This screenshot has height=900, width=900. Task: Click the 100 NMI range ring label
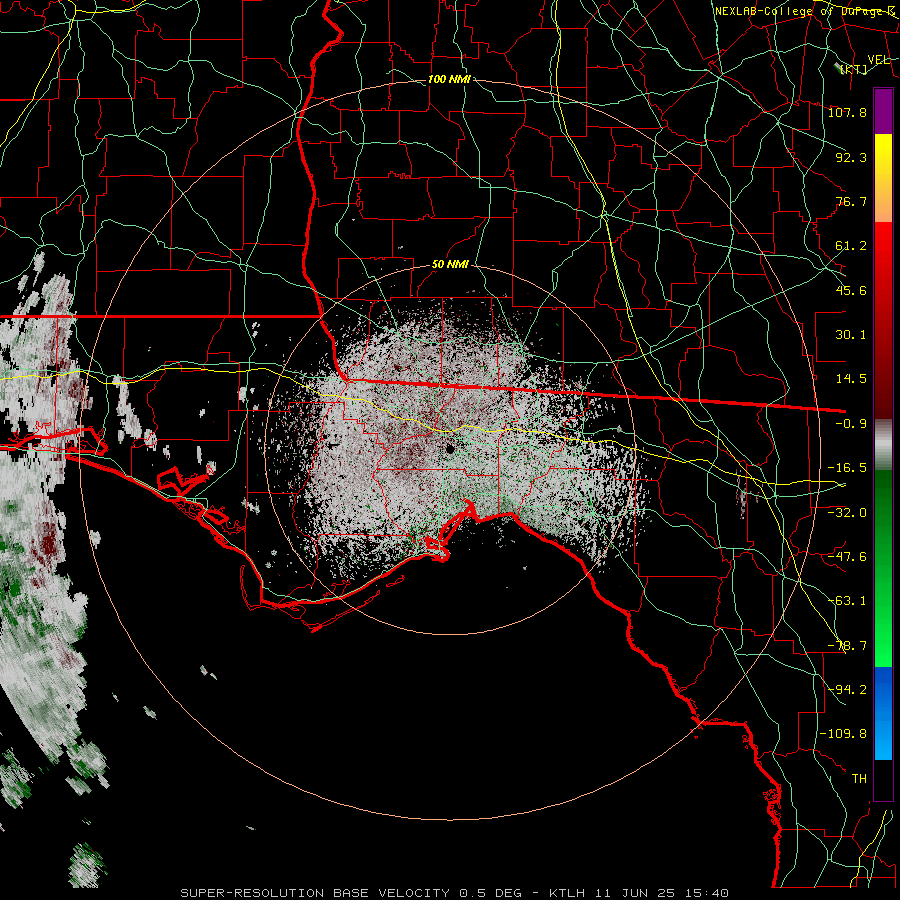449,79
